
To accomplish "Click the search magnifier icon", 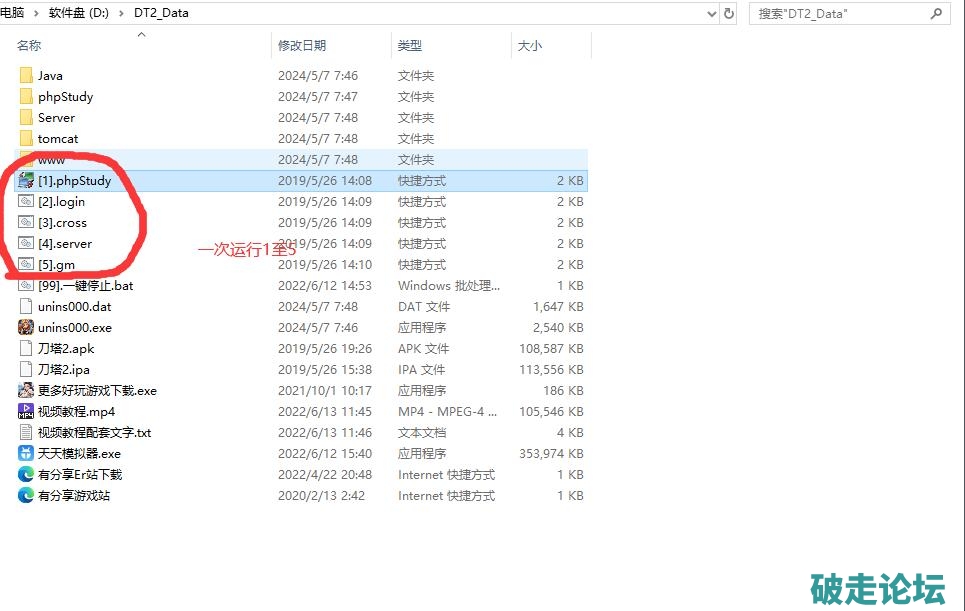I will [937, 14].
